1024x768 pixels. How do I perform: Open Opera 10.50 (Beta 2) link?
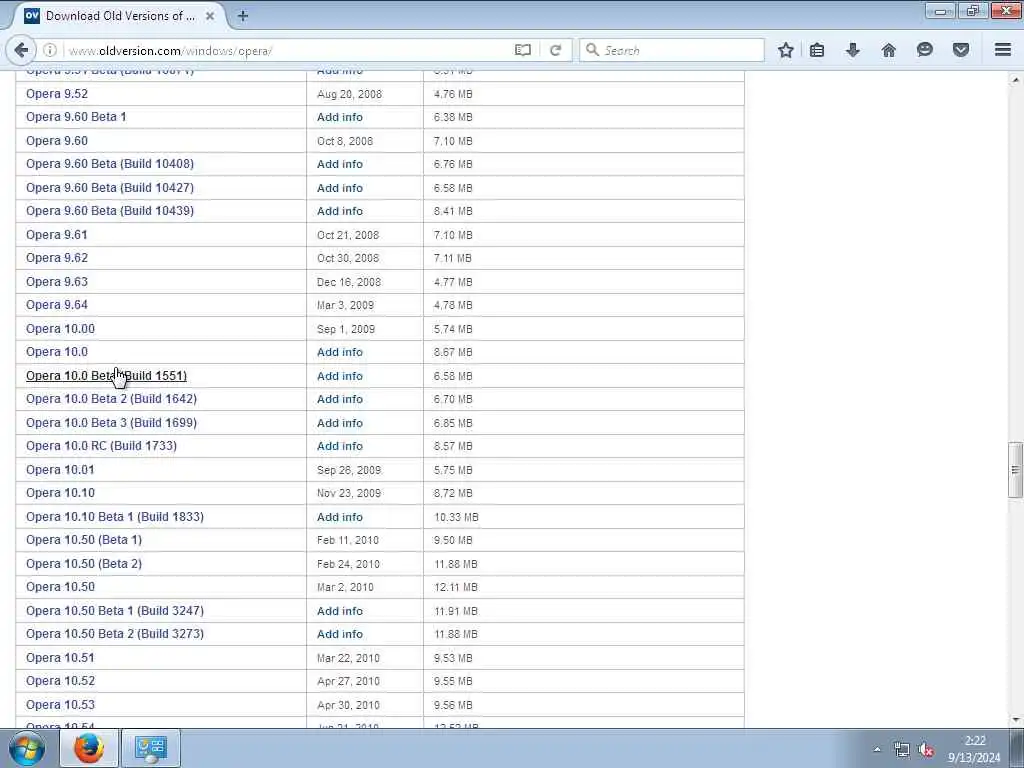click(84, 564)
